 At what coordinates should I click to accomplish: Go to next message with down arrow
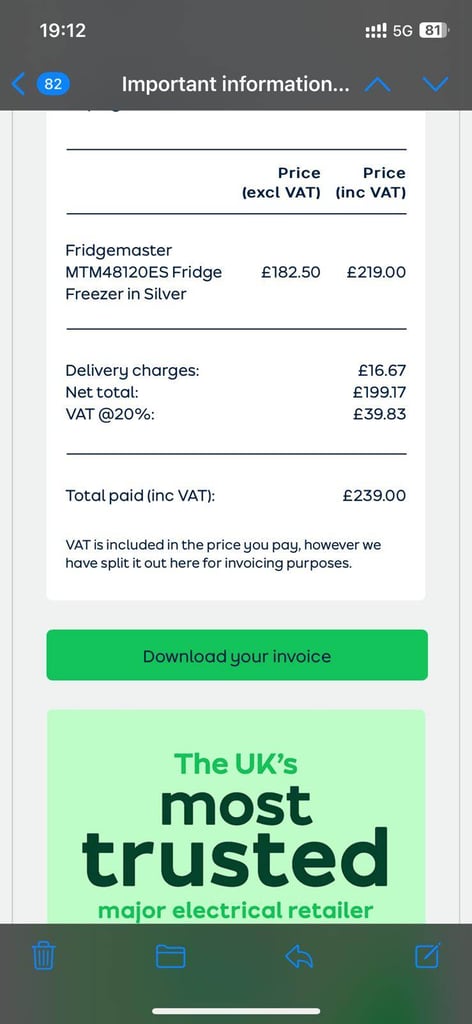coord(435,84)
